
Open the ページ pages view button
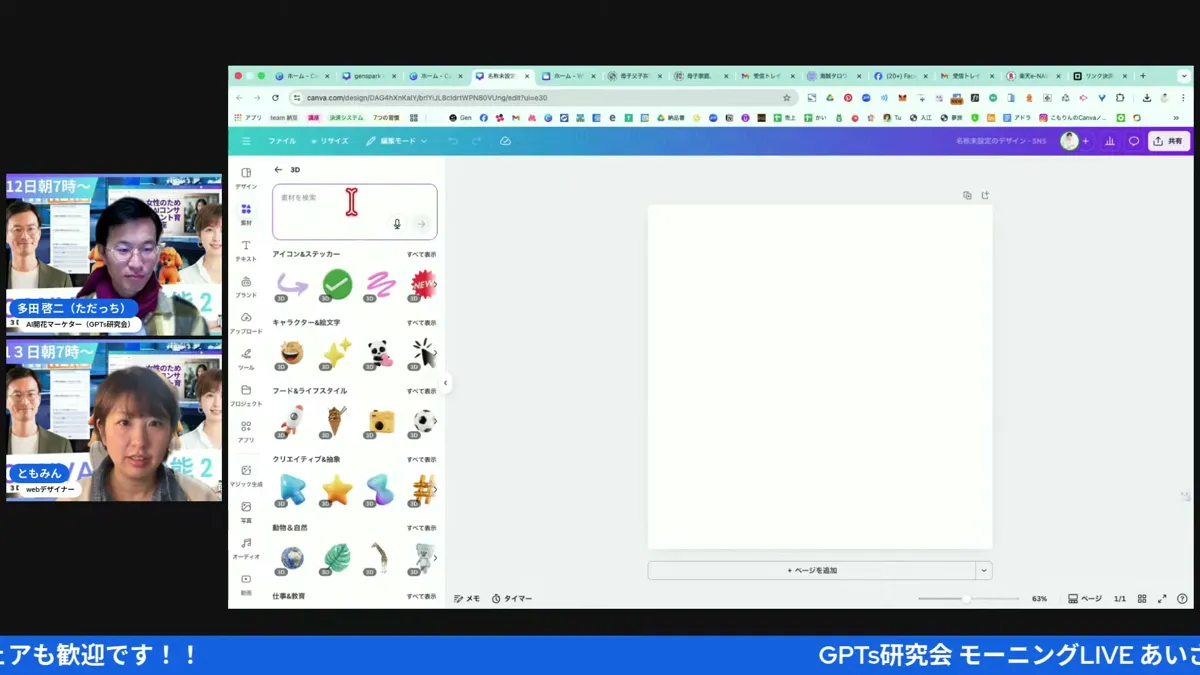(x=1085, y=598)
